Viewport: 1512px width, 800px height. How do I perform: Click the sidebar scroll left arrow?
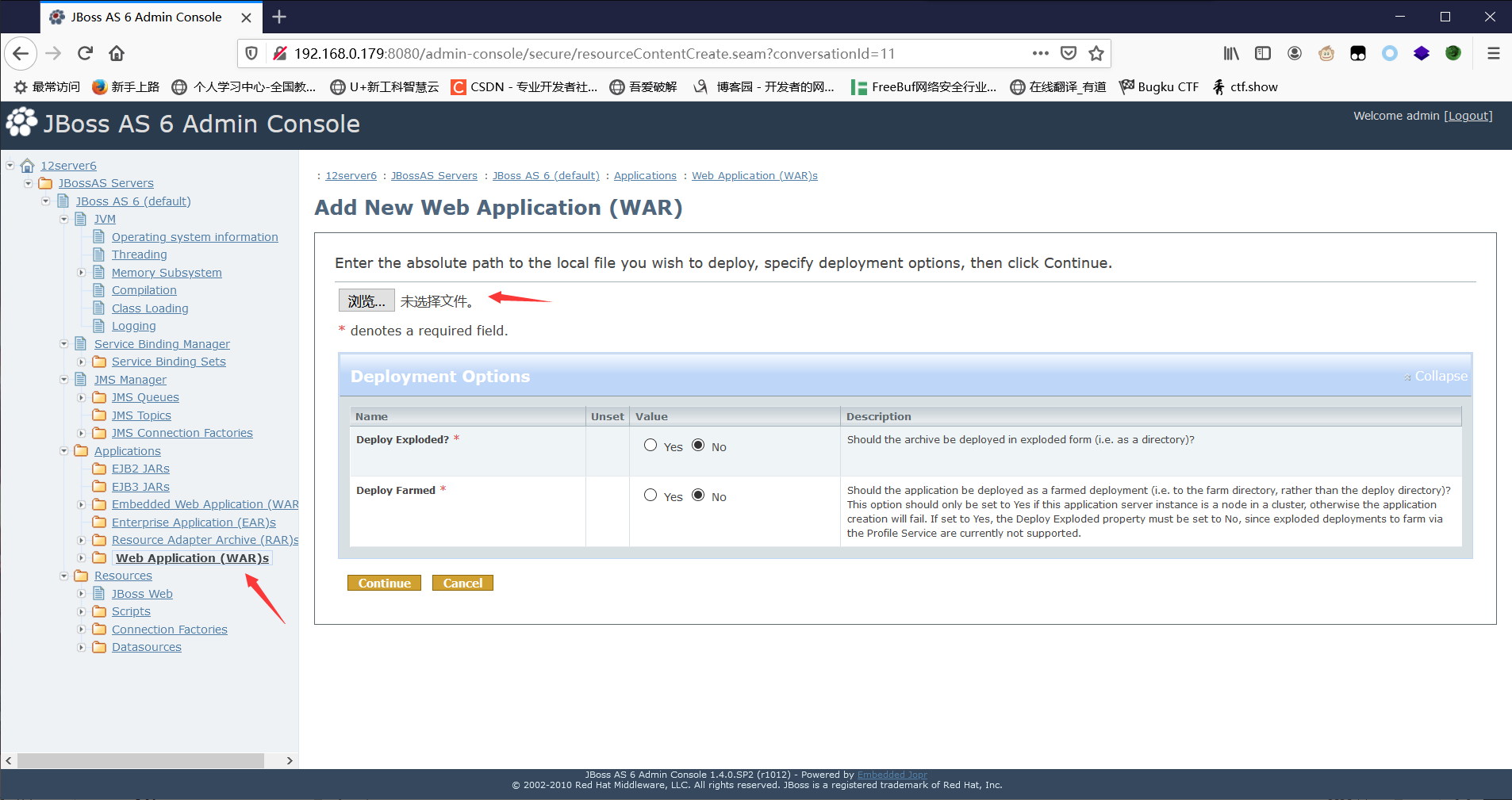(x=9, y=760)
